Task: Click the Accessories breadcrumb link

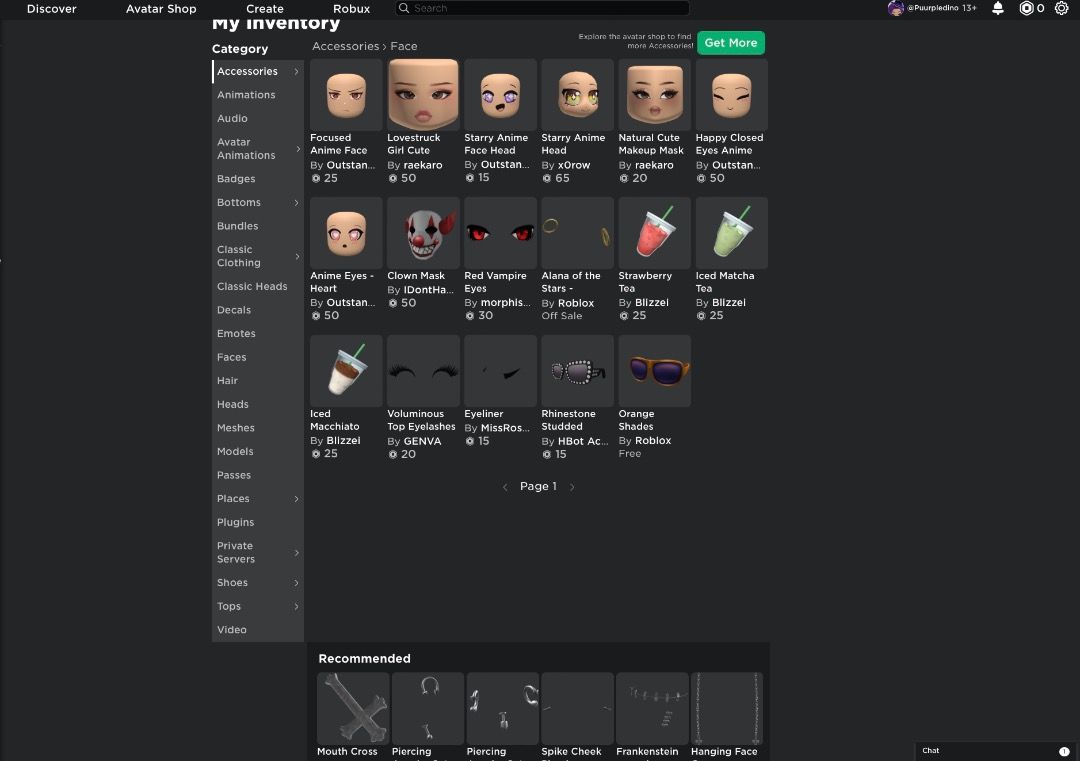Action: coord(345,46)
